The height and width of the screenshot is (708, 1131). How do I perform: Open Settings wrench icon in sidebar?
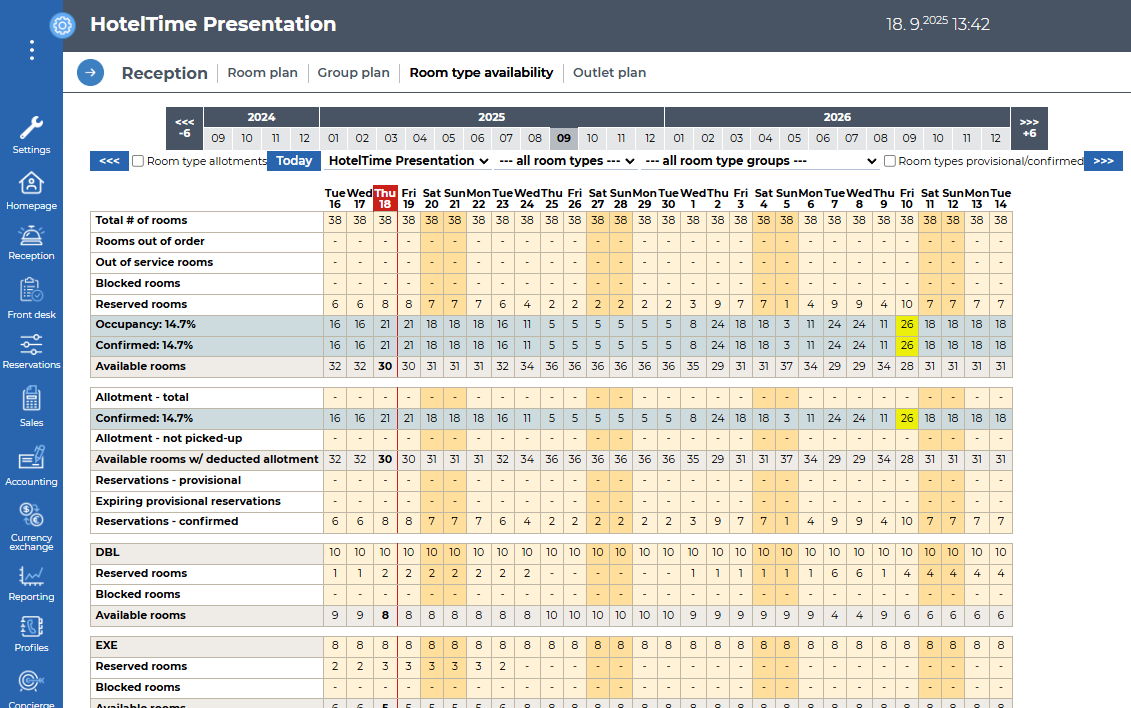click(31, 128)
